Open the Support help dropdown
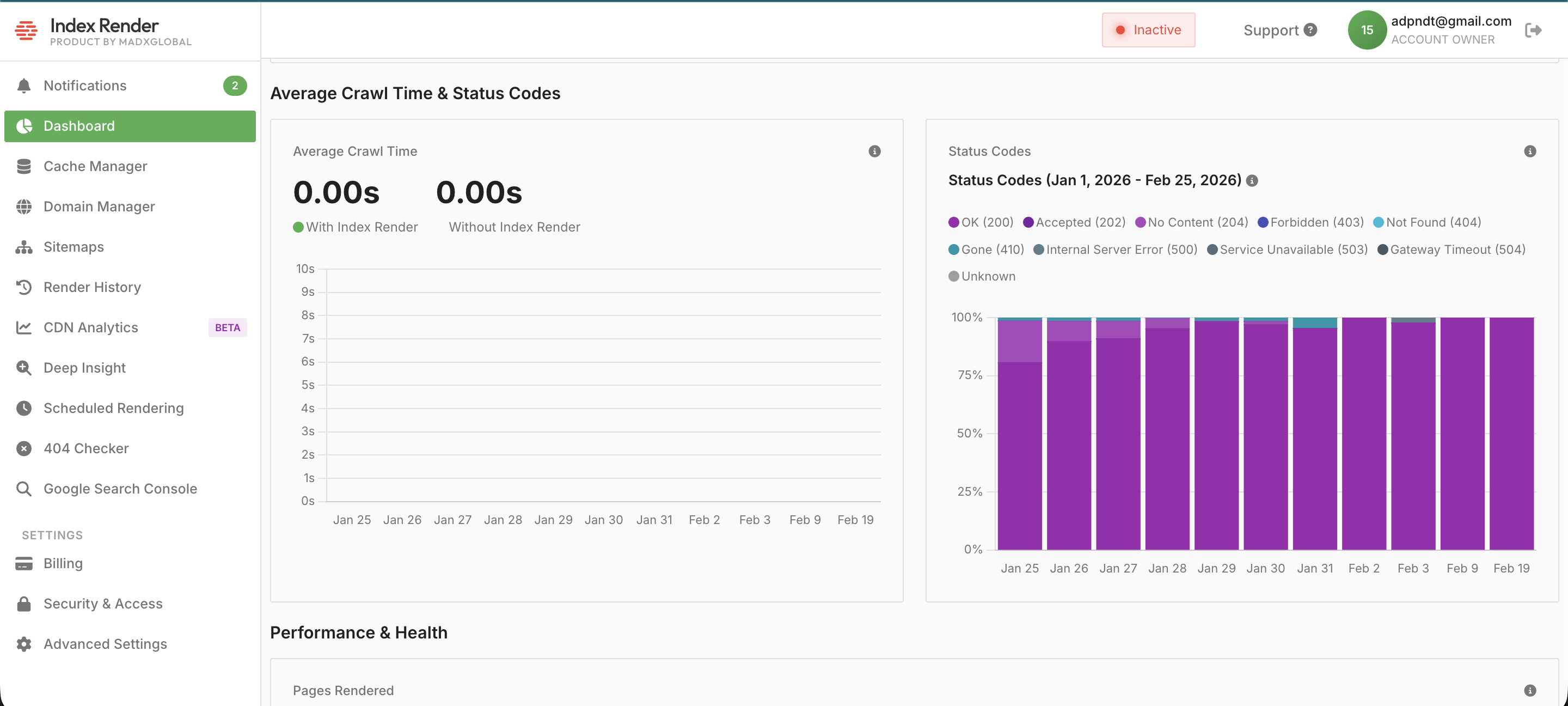 [1279, 30]
